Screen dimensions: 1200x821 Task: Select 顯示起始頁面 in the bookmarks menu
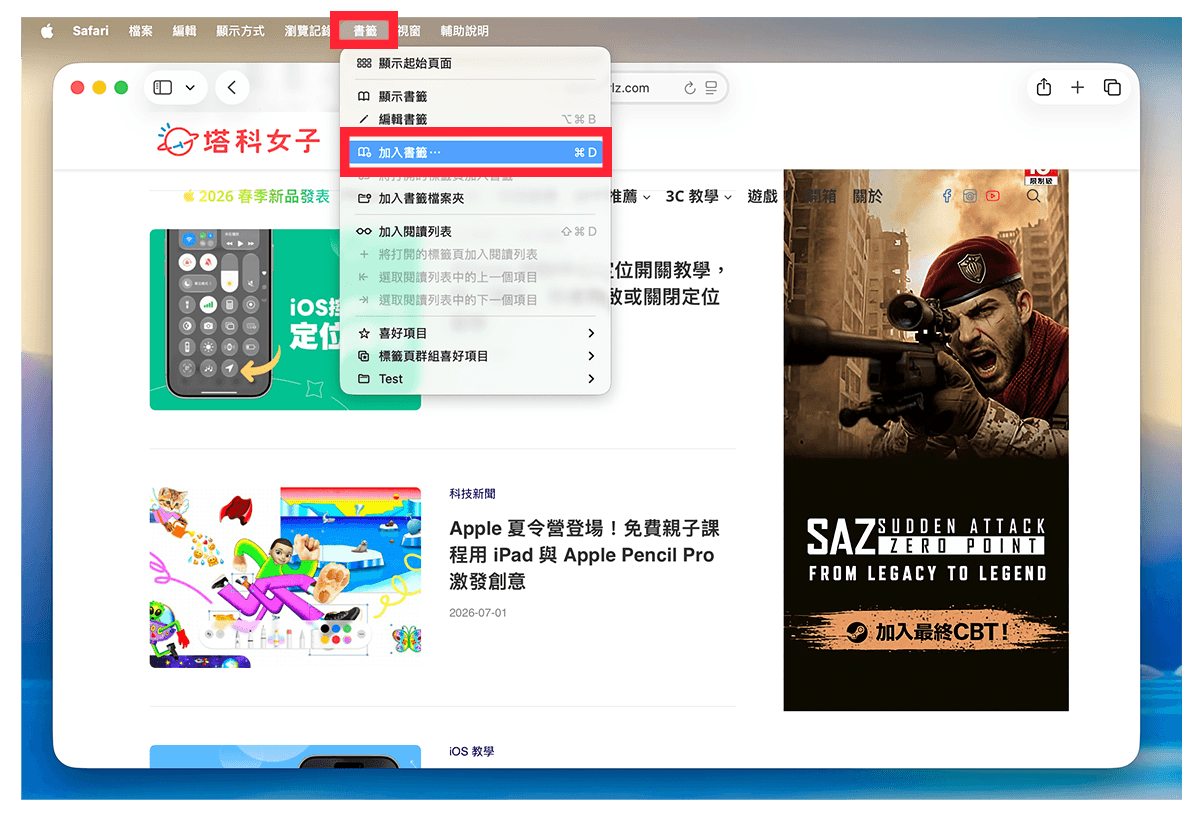pos(475,63)
